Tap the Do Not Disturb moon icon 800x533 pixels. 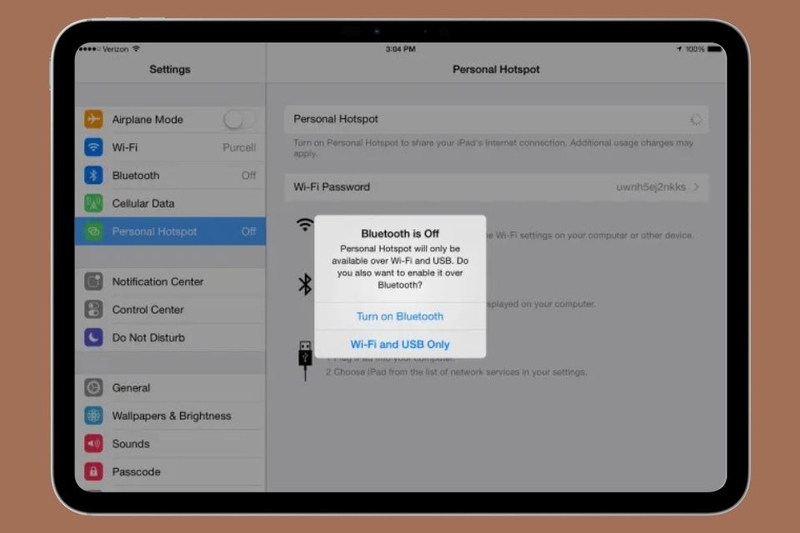[93, 338]
